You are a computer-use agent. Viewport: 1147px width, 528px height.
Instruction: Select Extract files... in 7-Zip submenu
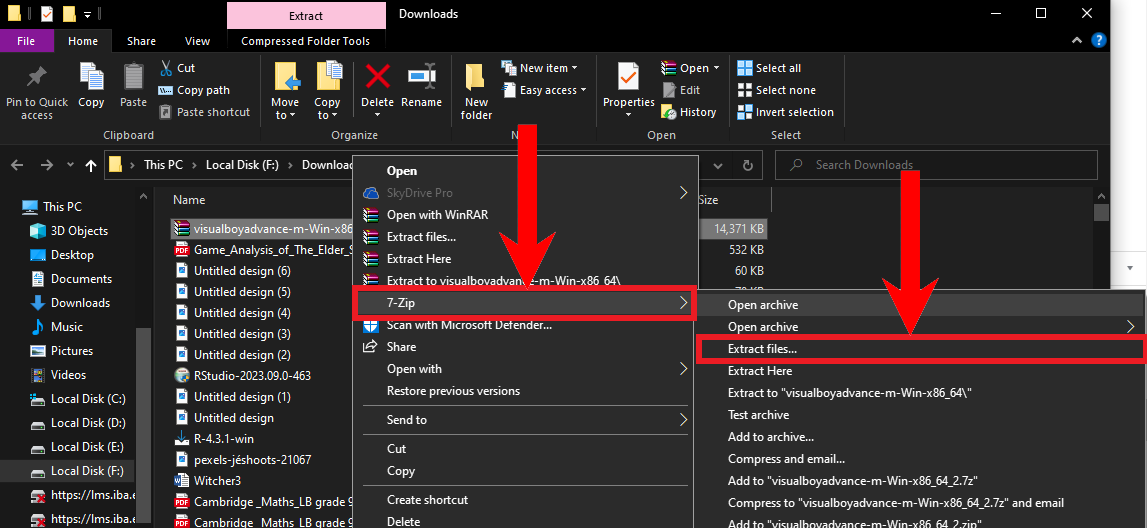[762, 349]
